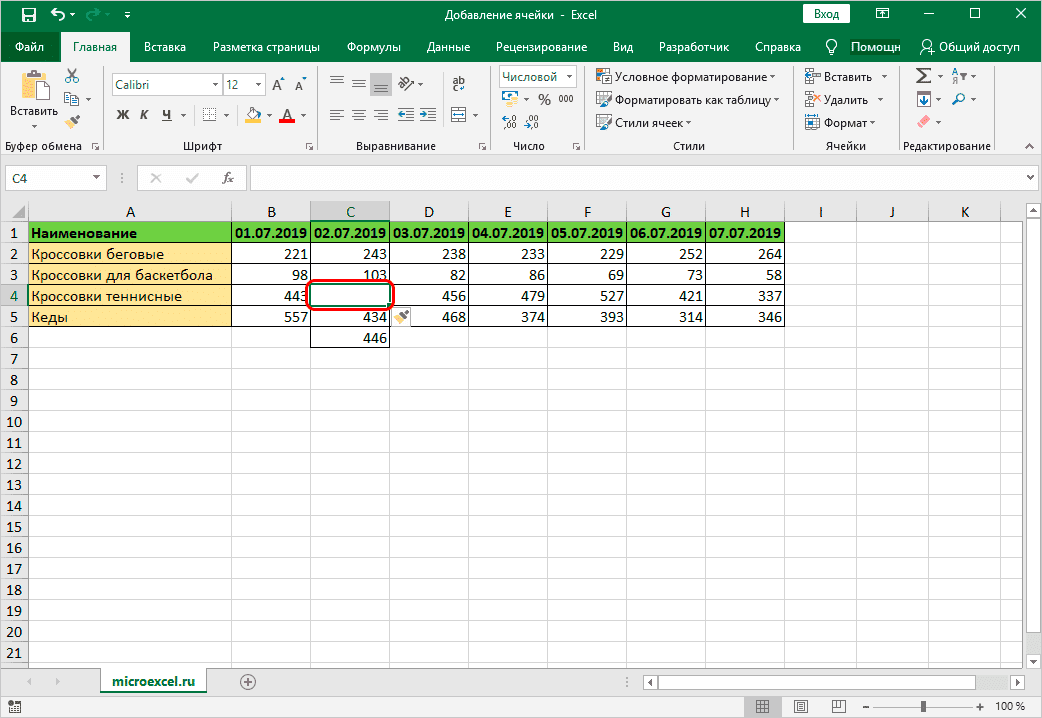Click the red font color swatch
The width and height of the screenshot is (1042, 718).
click(288, 115)
